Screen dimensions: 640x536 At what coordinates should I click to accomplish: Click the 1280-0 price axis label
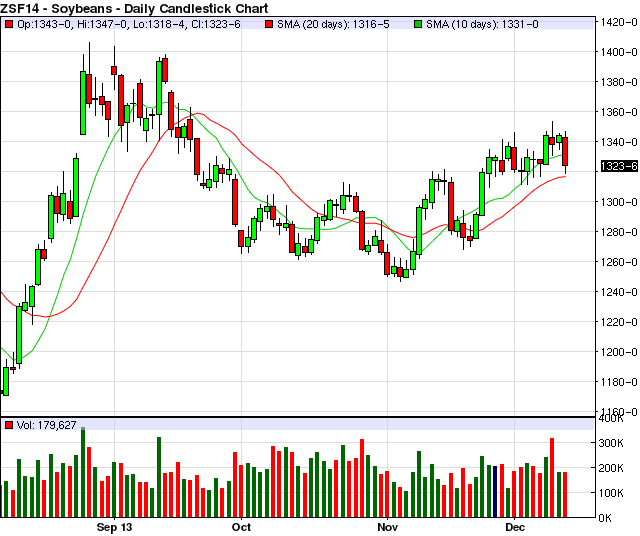pos(619,232)
